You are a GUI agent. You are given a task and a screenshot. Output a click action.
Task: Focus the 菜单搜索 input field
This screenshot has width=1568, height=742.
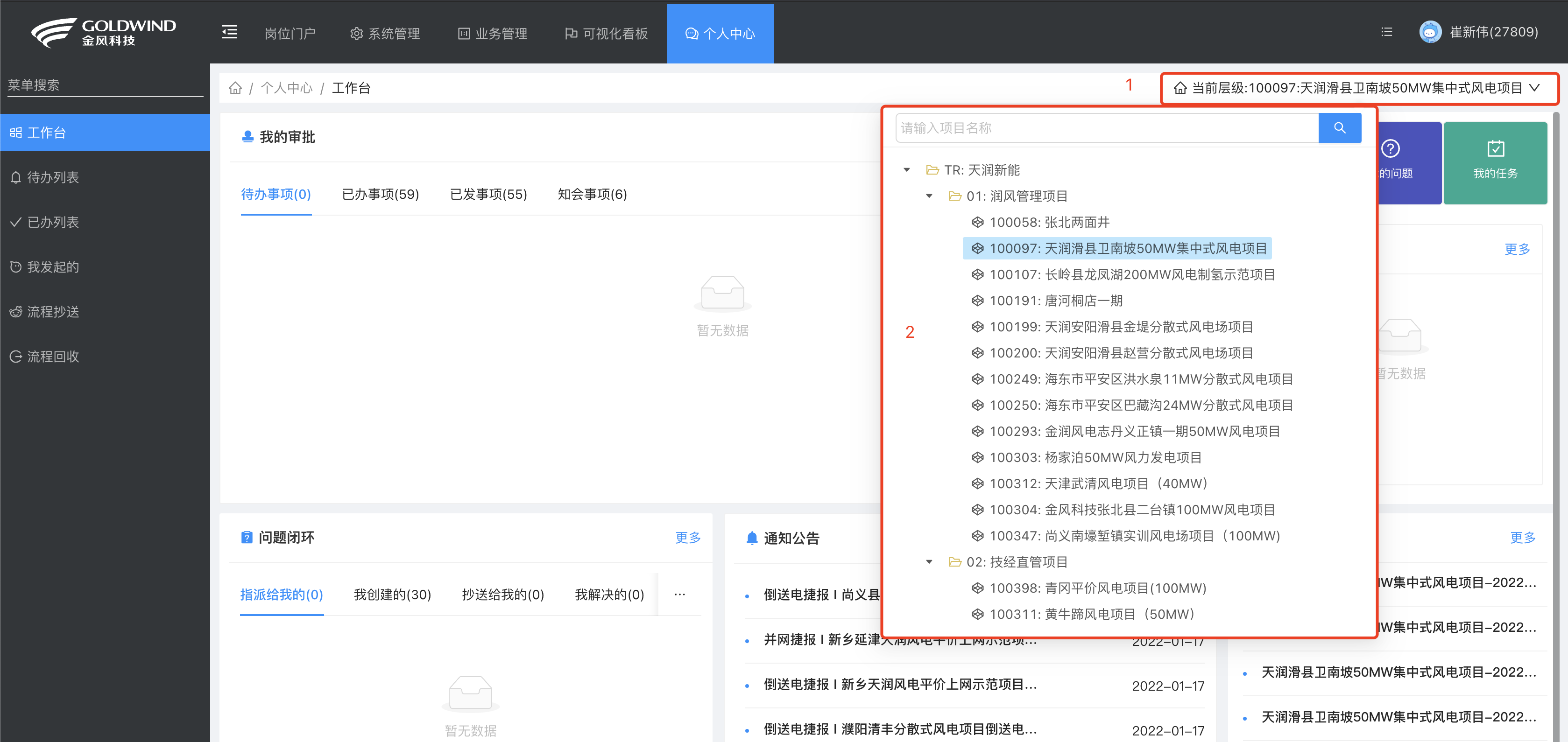(105, 85)
